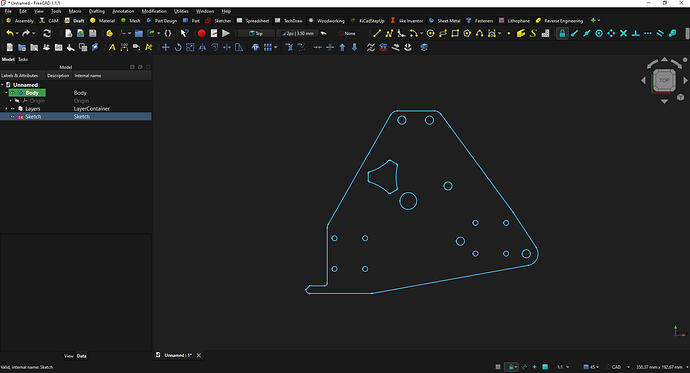Select the Draft Downgrade down-arrow tool
The image size is (690, 373).
pos(355,48)
